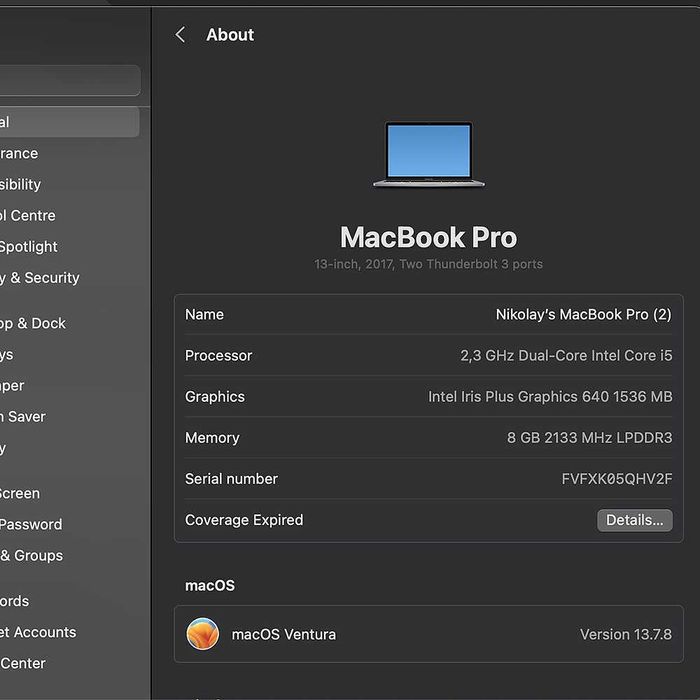Select the highlighted General sidebar item
This screenshot has height=700, width=700.
coord(69,122)
